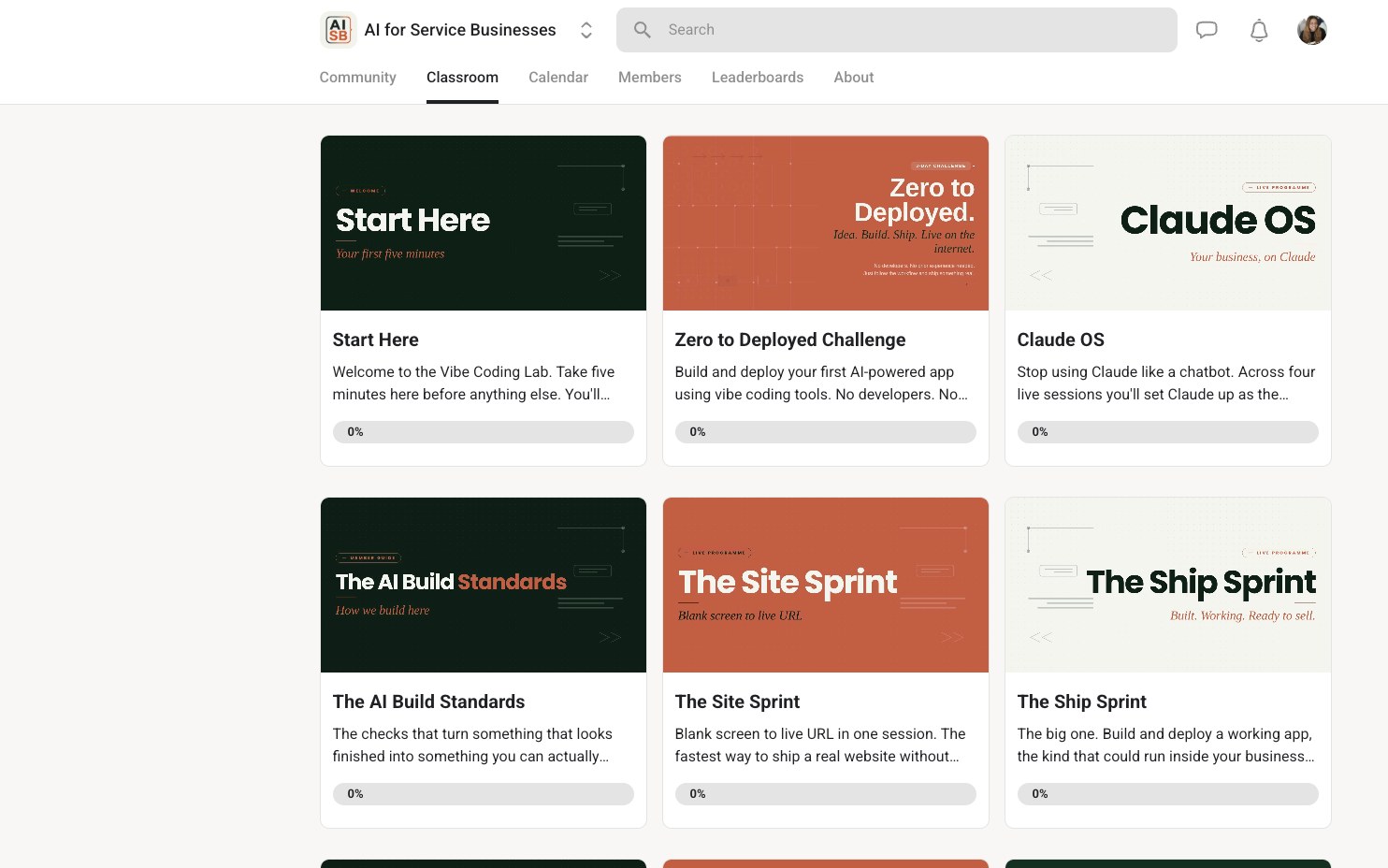Screen dimensions: 1388x868
Task: Open The Site Sprint cover image
Action: pos(826,586)
